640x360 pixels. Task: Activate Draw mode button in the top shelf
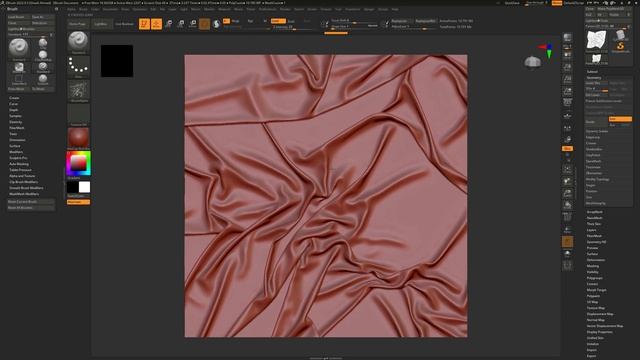[x=156, y=24]
